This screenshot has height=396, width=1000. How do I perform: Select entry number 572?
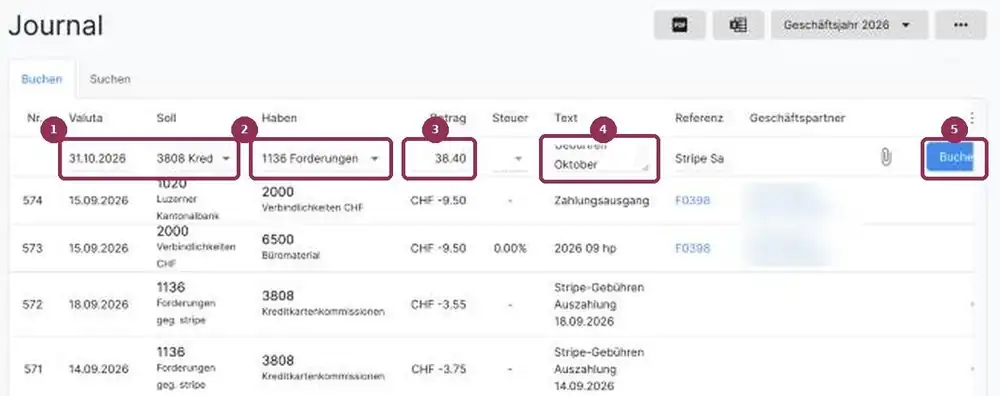click(x=33, y=304)
